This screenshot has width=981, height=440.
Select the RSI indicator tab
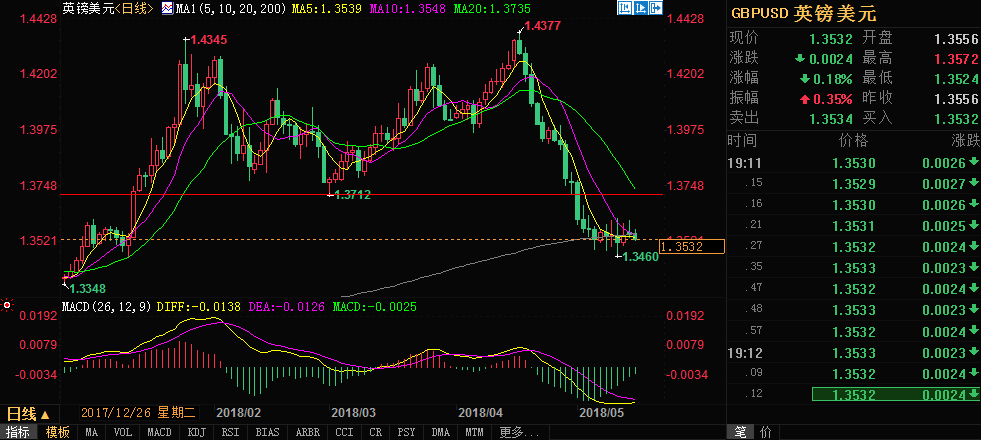click(230, 432)
